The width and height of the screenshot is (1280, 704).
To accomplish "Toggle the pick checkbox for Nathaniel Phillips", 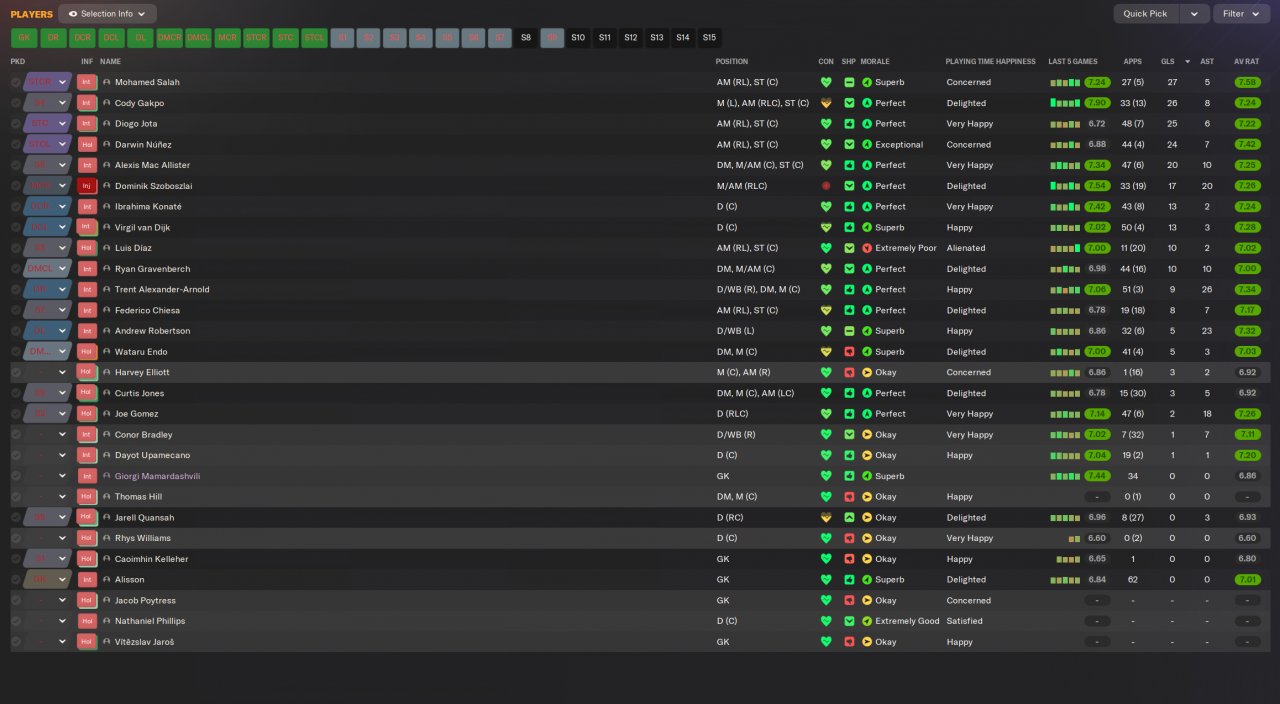I will coord(16,621).
